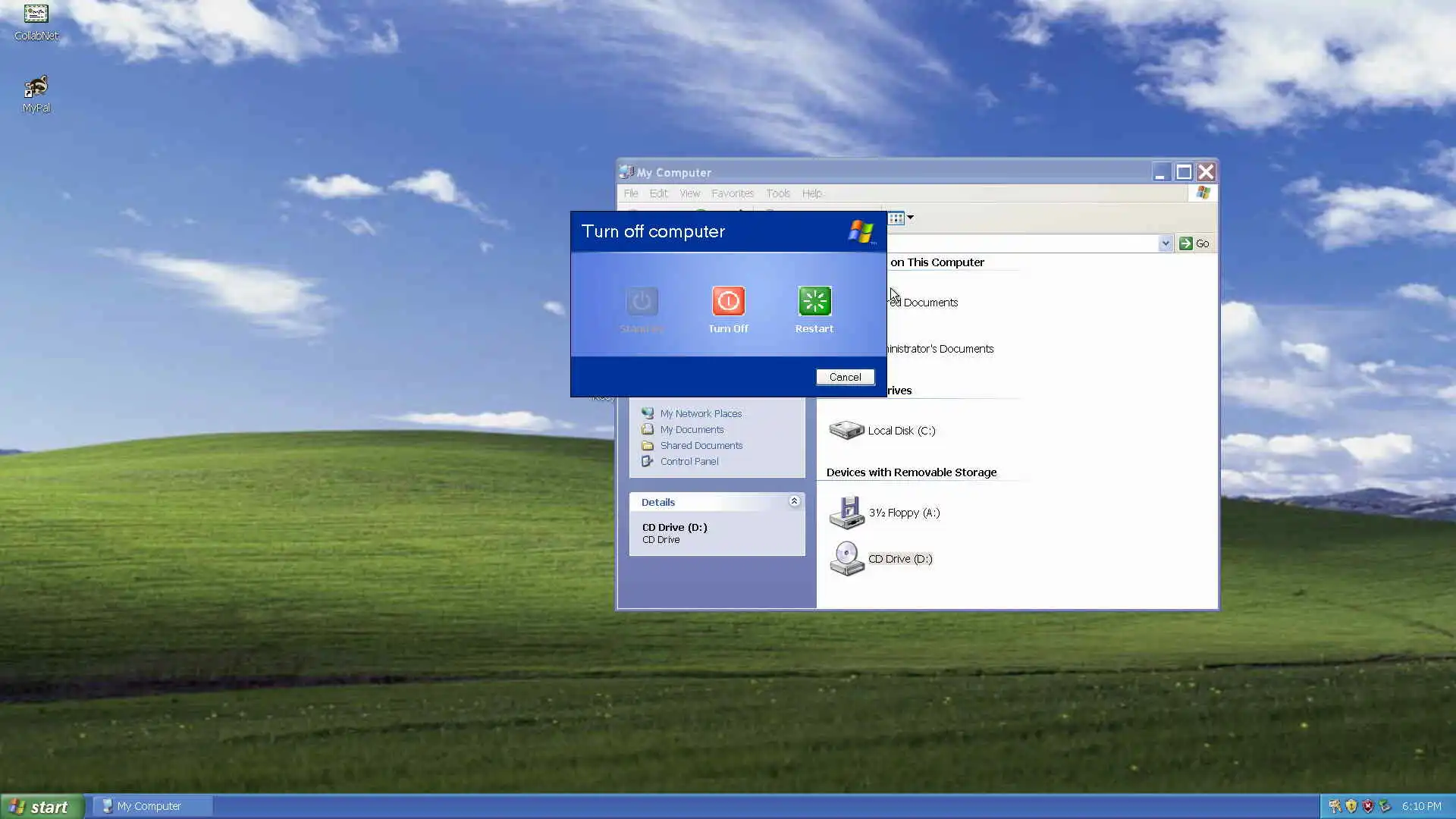
Task: Open the MyPal desktop shortcut
Action: point(36,88)
